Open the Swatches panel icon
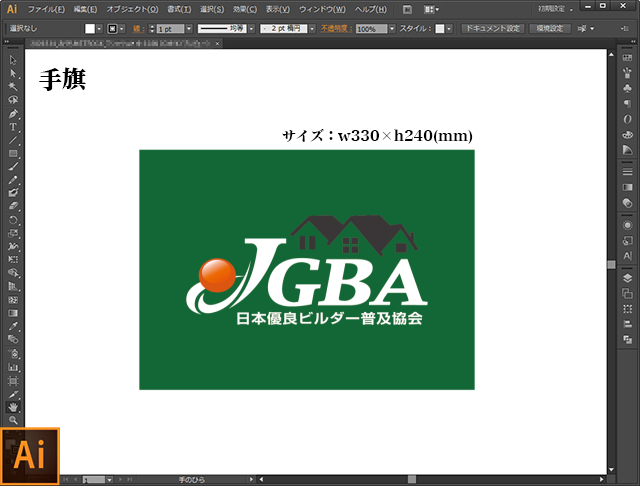Image resolution: width=640 pixels, height=486 pixels. 627,58
